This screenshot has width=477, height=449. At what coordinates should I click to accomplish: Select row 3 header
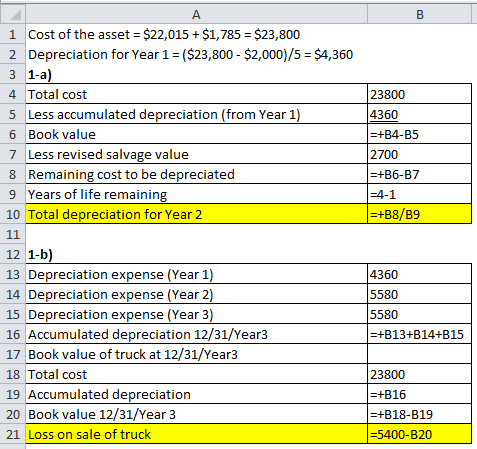coord(13,74)
